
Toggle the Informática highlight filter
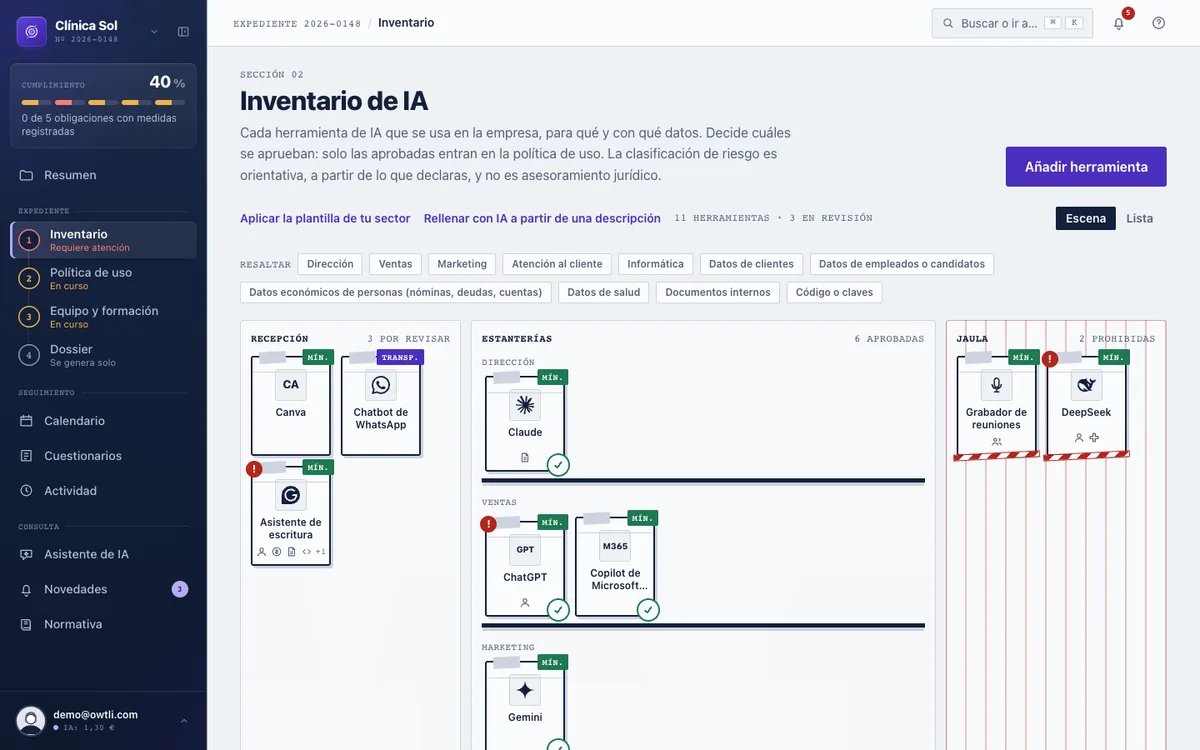[x=655, y=264]
